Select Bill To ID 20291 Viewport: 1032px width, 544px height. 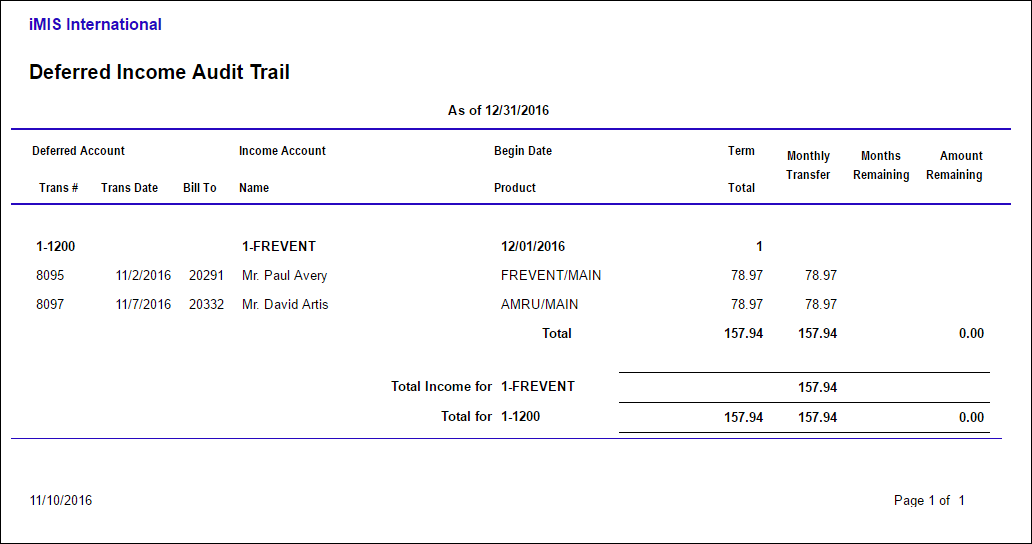(206, 276)
